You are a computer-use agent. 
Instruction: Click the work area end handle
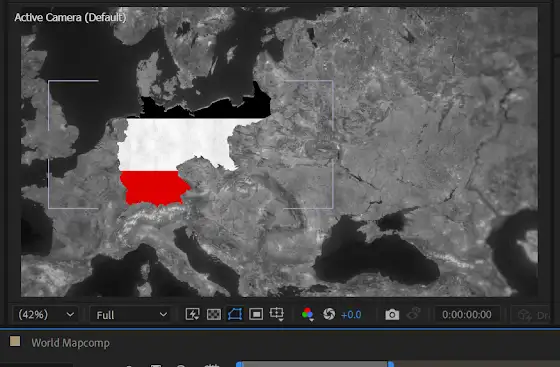point(391,364)
